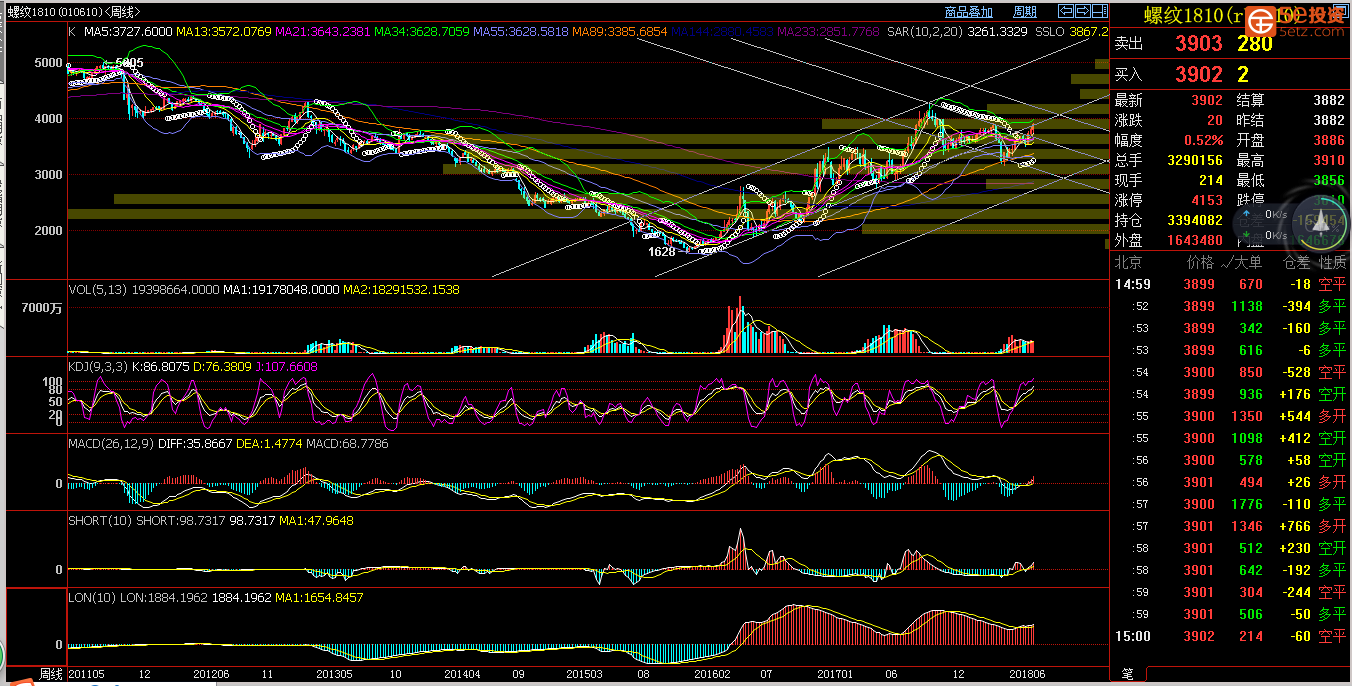The image size is (1352, 686).
Task: Select the tick row with 仓差 +766
Action: tap(1230, 526)
